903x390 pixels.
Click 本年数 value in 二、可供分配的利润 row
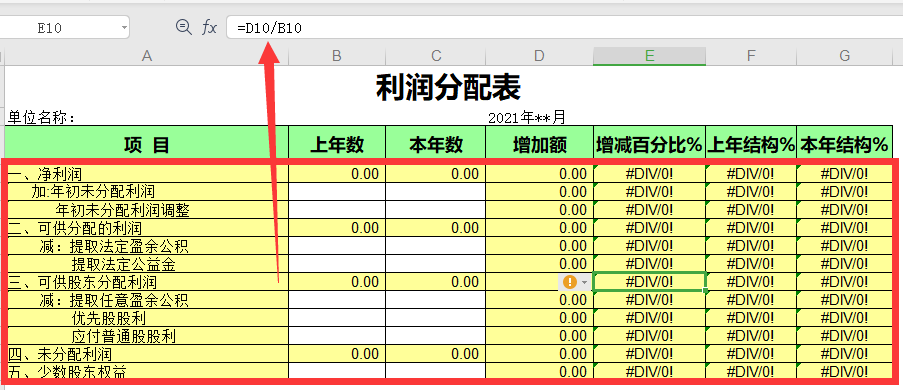pyautogui.click(x=436, y=228)
